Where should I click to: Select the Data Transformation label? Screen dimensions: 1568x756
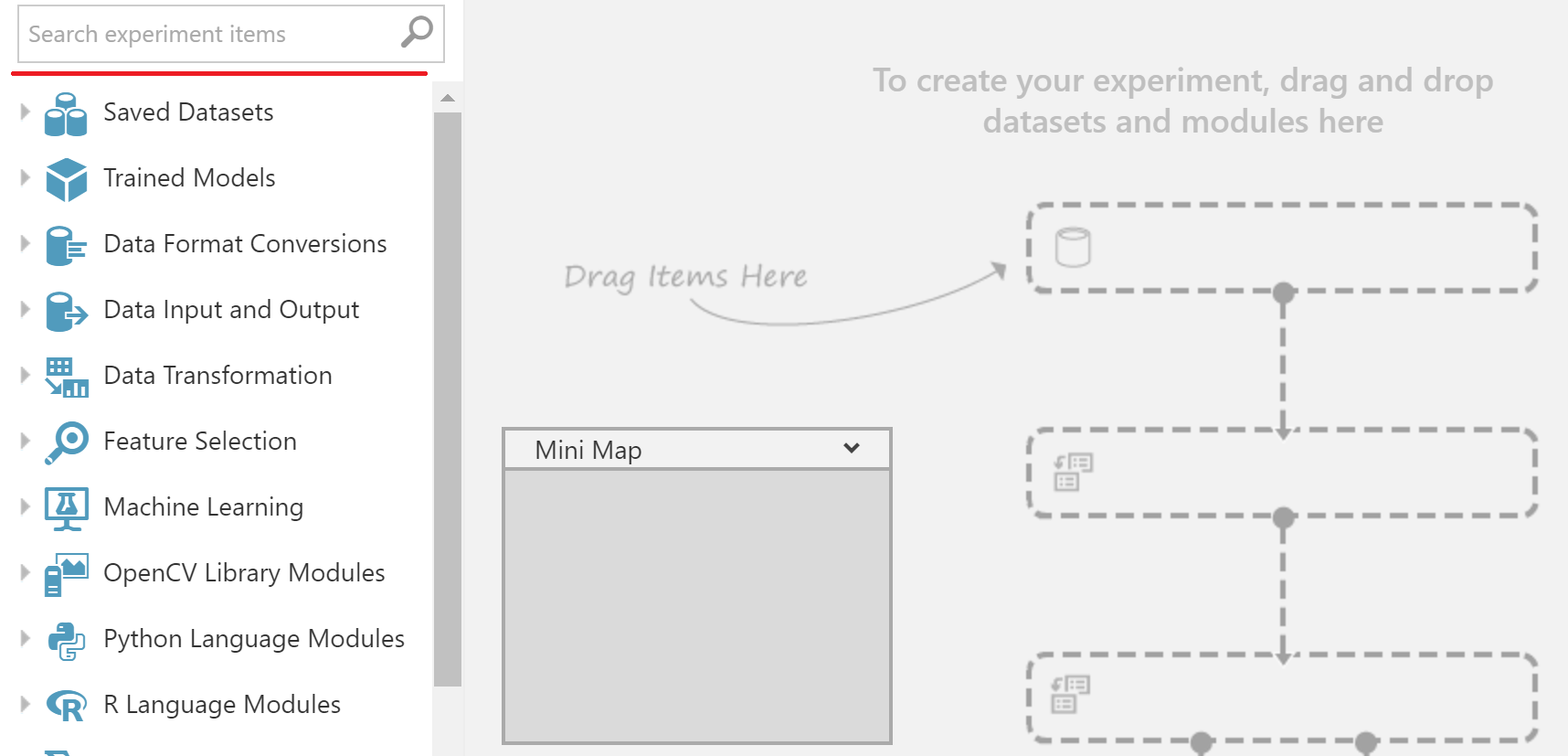[x=217, y=375]
